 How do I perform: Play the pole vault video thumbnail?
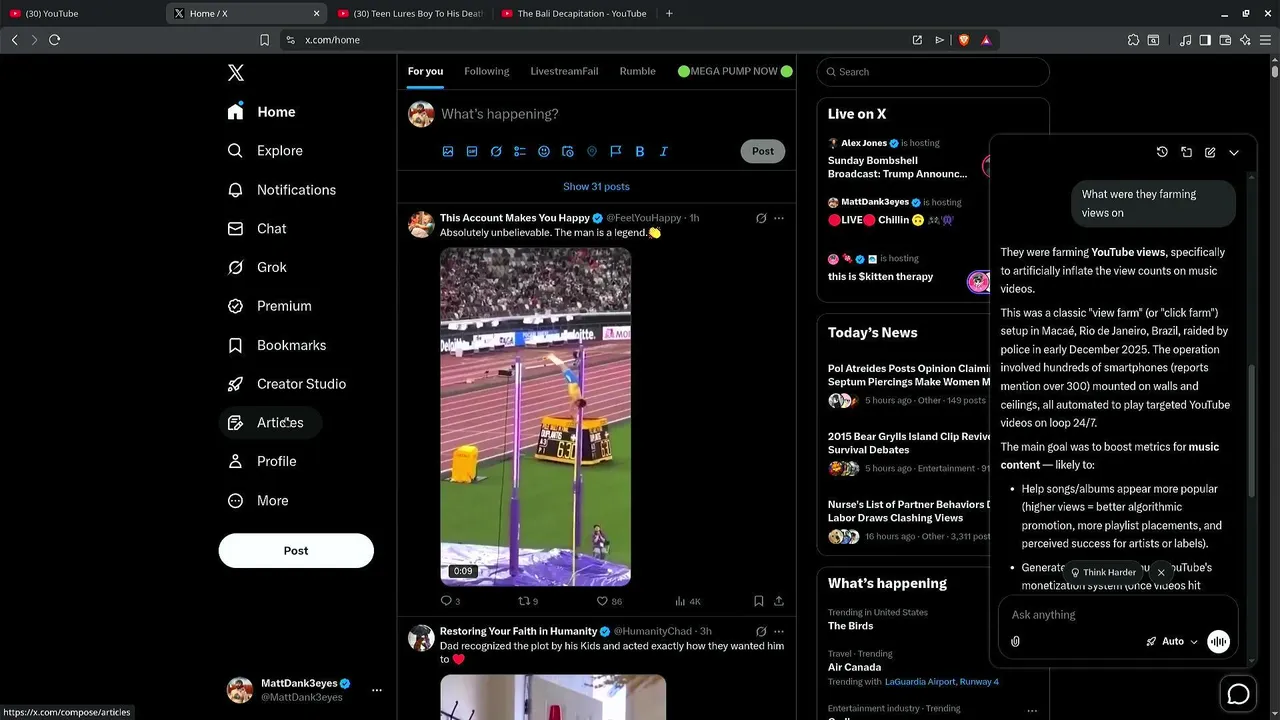coord(535,416)
